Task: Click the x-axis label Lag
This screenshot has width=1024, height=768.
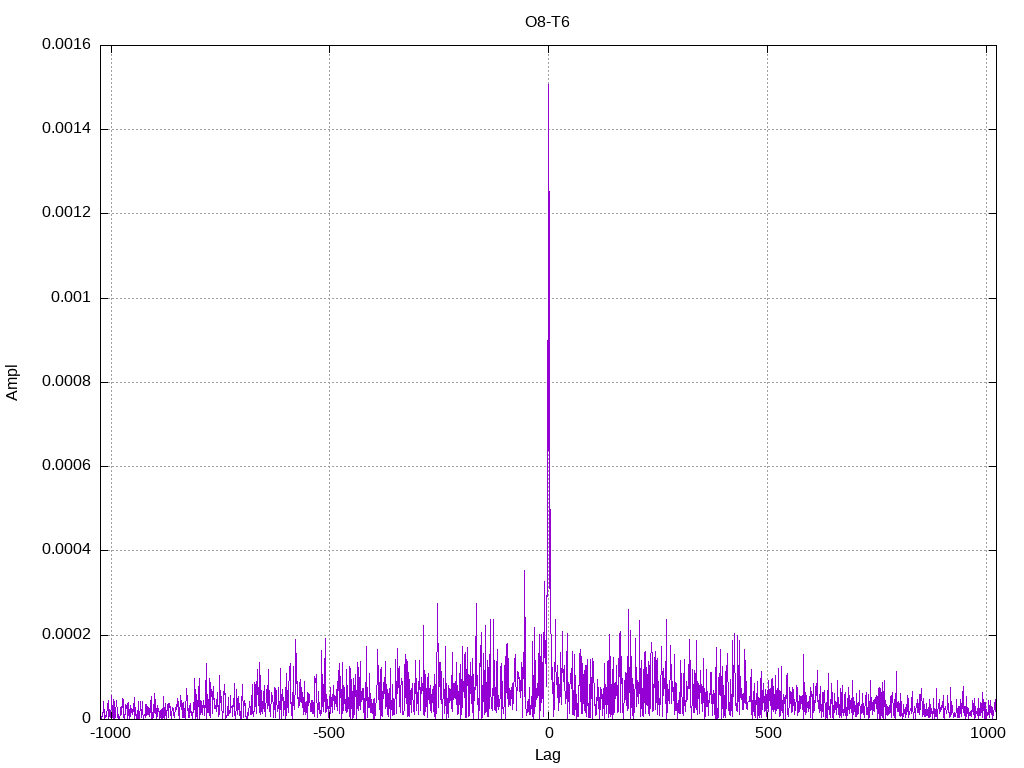Action: coord(547,755)
